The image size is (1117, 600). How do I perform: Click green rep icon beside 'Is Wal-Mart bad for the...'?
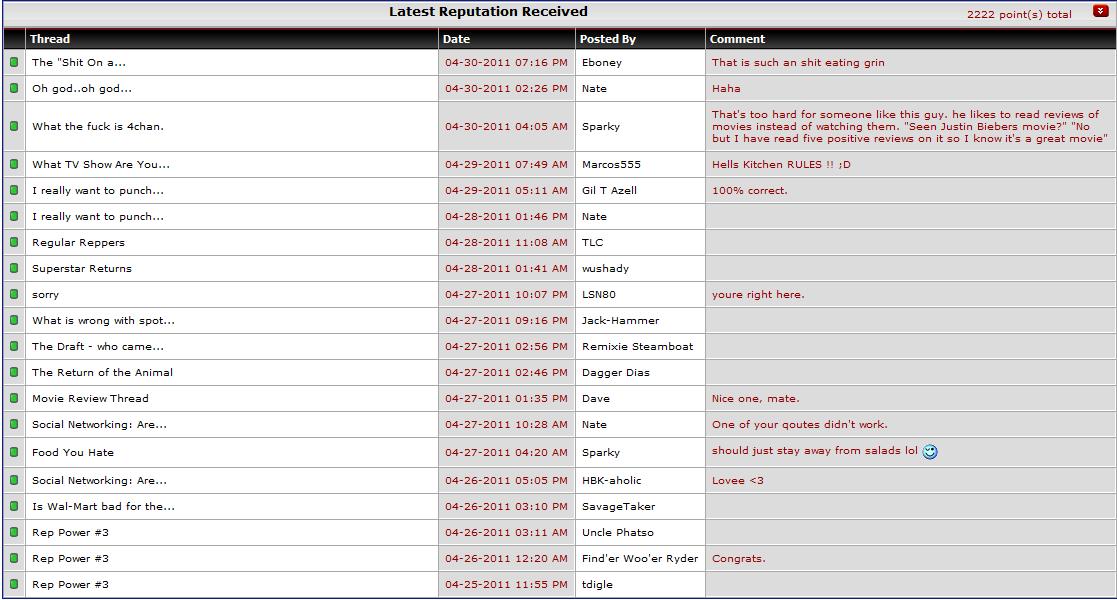pyautogui.click(x=14, y=506)
